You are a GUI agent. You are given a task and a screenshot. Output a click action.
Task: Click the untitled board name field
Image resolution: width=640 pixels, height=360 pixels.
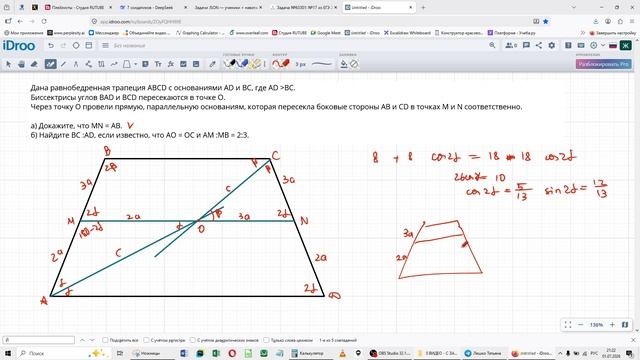click(129, 45)
